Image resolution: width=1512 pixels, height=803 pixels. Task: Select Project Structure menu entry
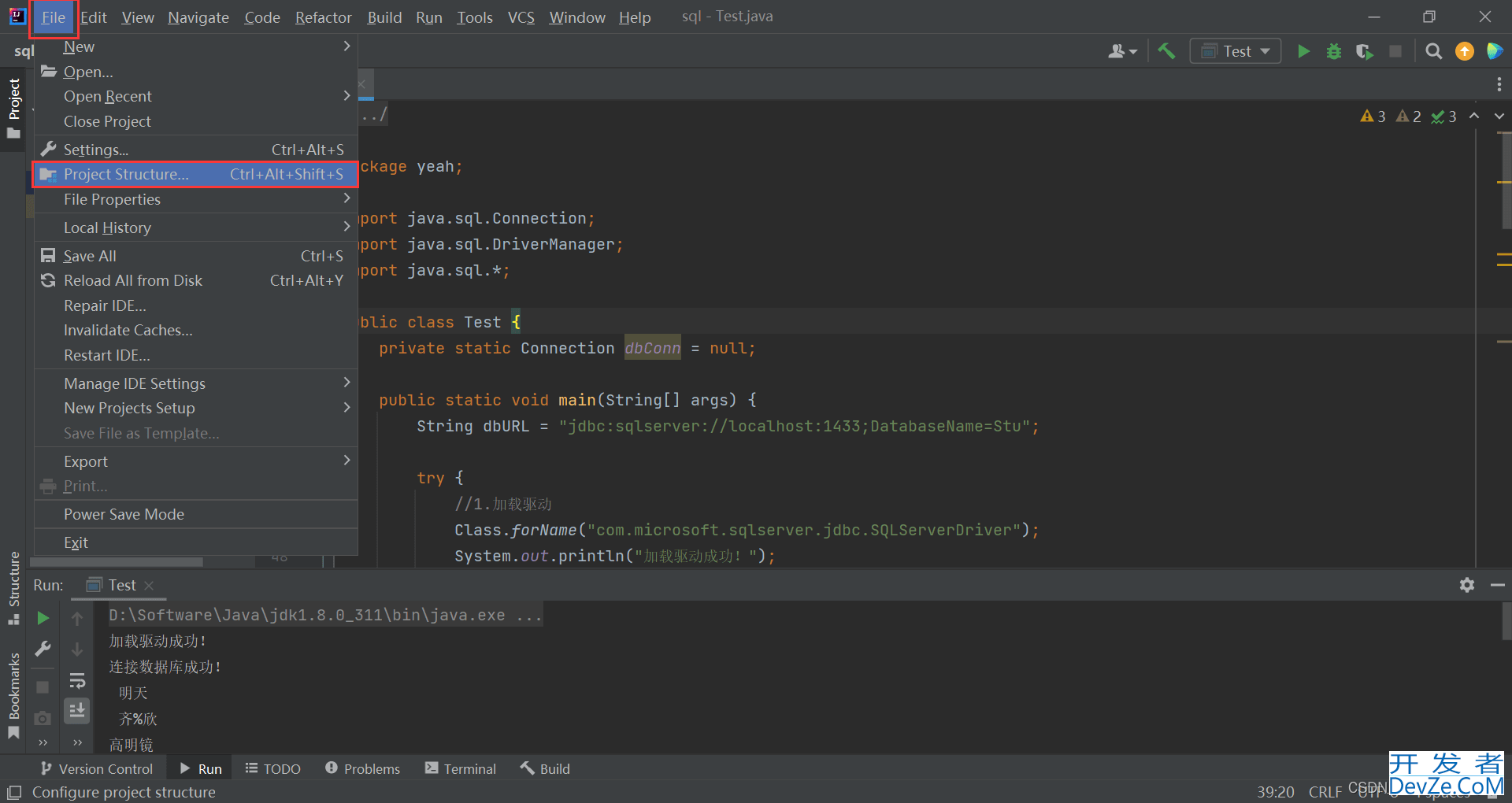pos(195,174)
